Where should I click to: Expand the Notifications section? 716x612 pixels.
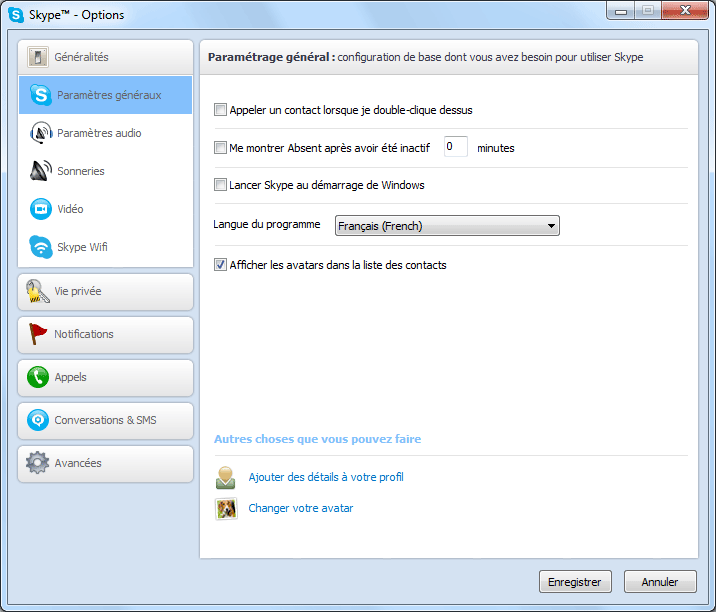pyautogui.click(x=105, y=335)
